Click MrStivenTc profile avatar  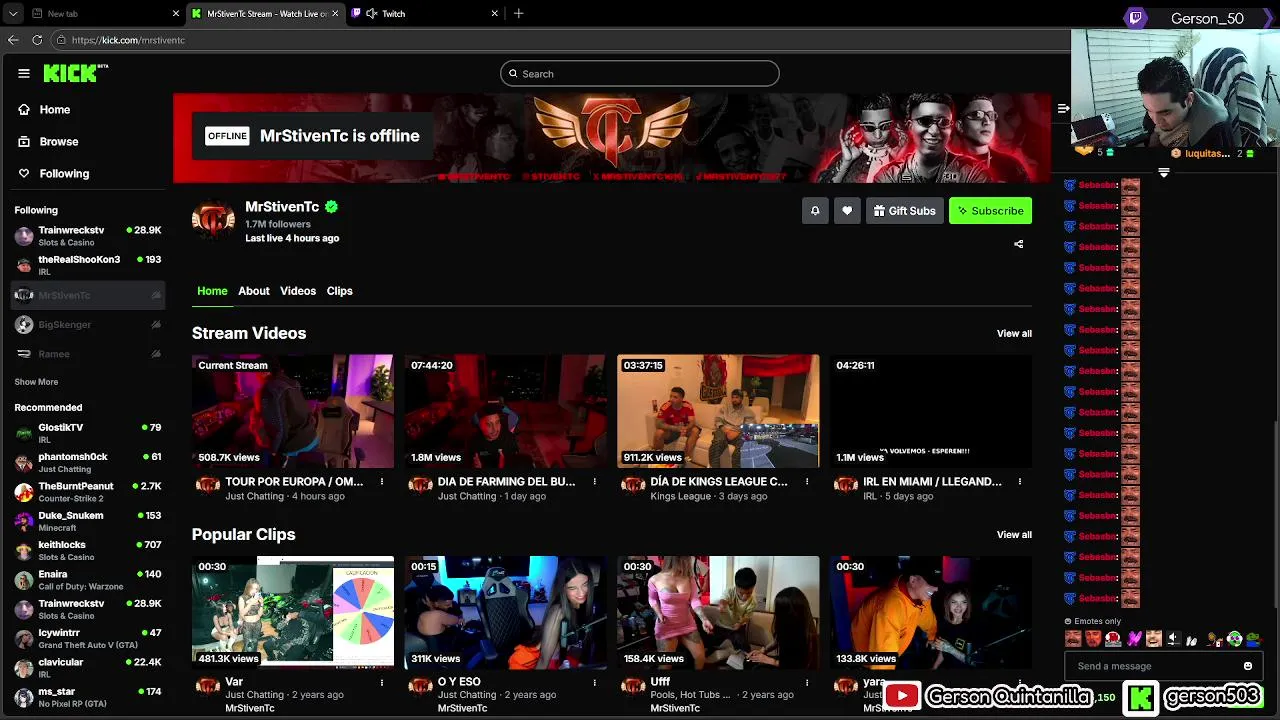click(x=213, y=219)
